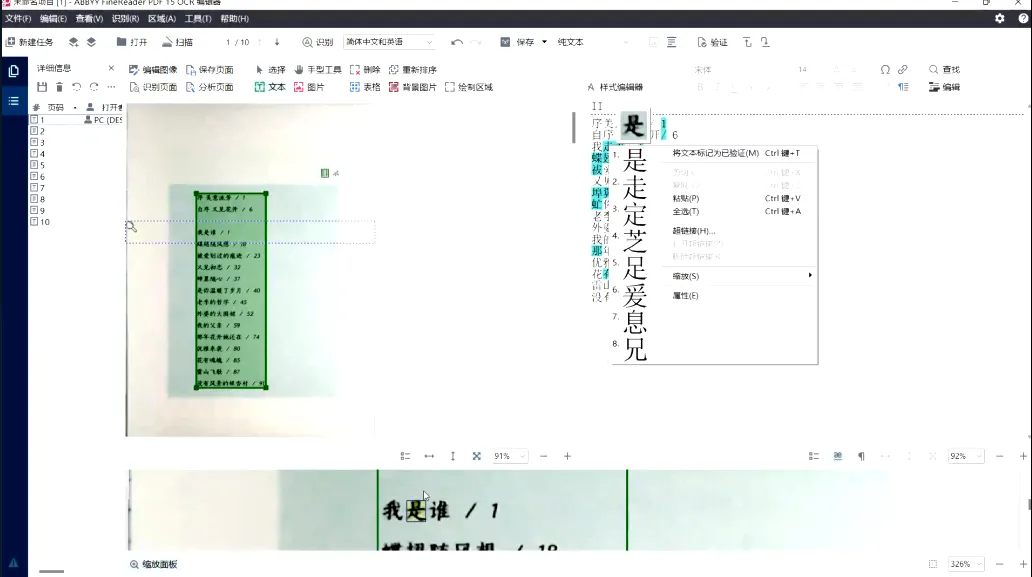1032x577 pixels.
Task: Toggle the pilcrow non-printing characters button
Action: [x=861, y=456]
